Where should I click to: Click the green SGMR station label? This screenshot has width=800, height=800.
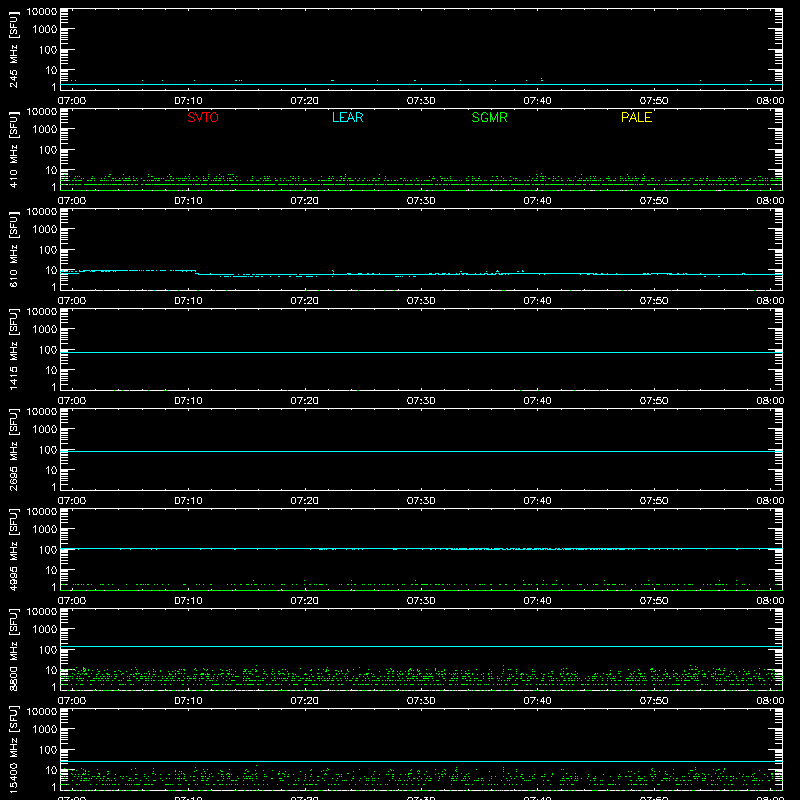pyautogui.click(x=489, y=117)
